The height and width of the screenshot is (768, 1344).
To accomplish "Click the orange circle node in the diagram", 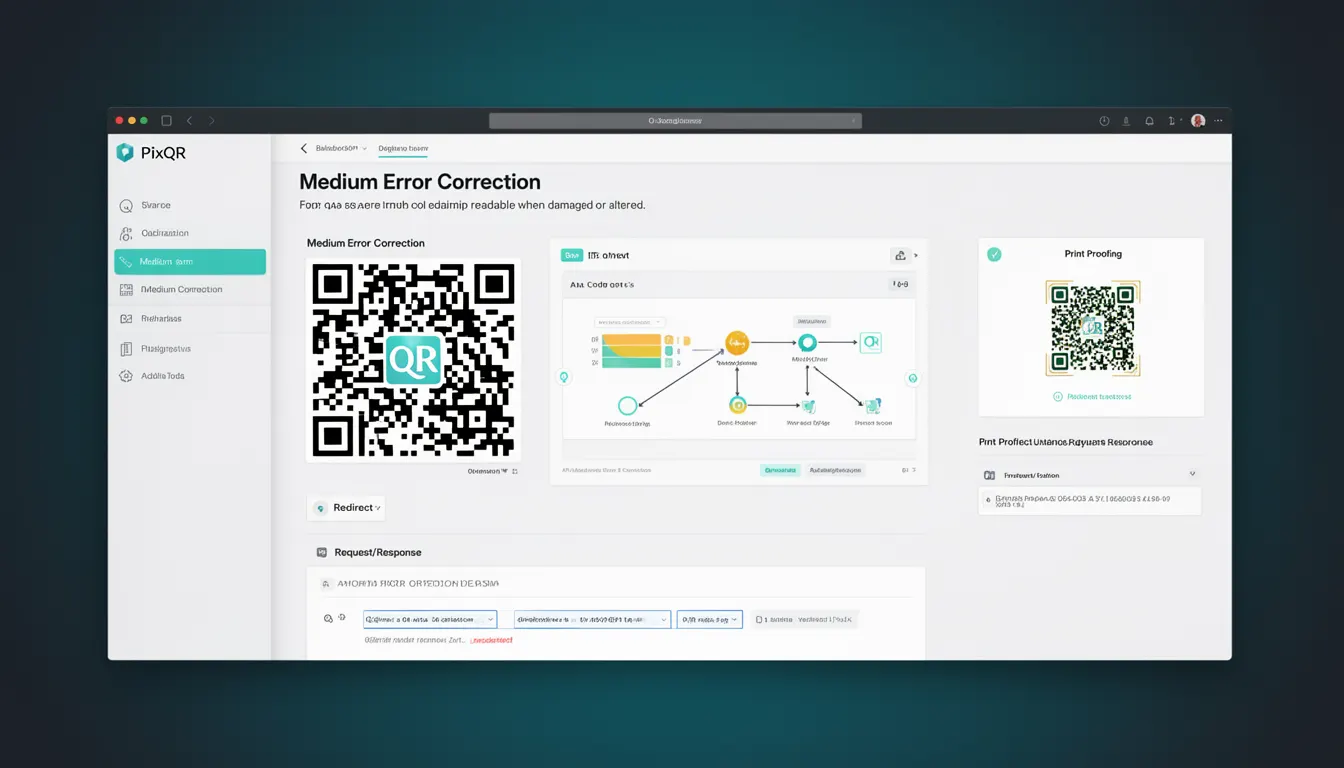I will [737, 343].
